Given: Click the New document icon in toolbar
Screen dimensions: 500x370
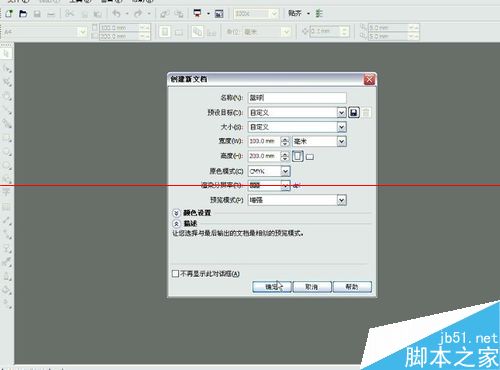Looking at the screenshot, I should point(9,14).
